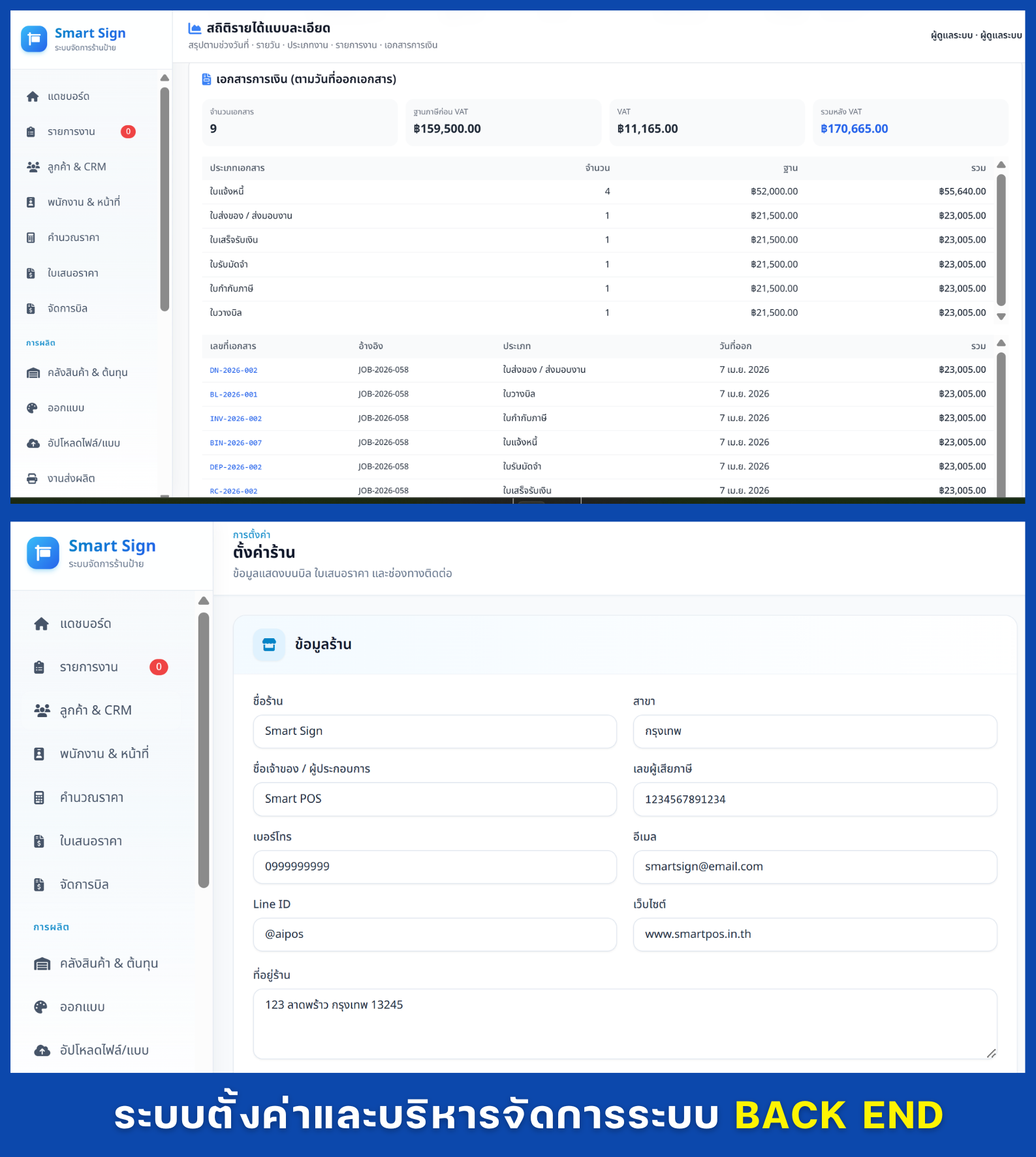Viewport: 1036px width, 1157px height.
Task: Click the warehouse icon for คลังสินค้า & ต้นทุน in top sidebar
Action: (x=33, y=373)
